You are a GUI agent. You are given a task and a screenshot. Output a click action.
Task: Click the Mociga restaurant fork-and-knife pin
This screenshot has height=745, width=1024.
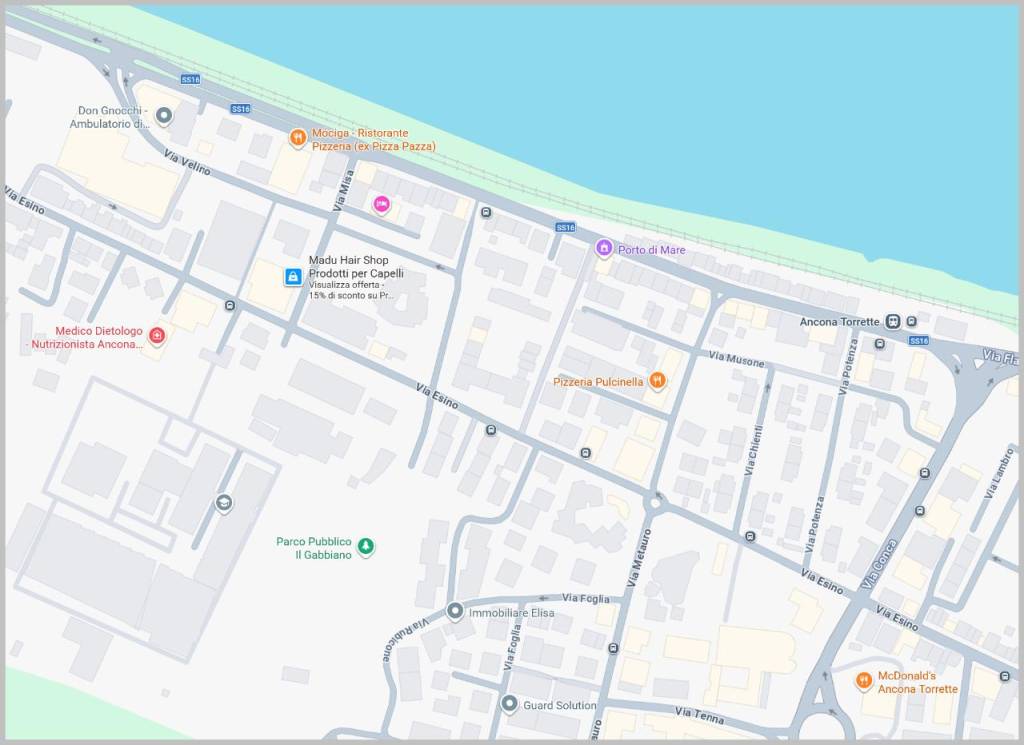[x=298, y=138]
